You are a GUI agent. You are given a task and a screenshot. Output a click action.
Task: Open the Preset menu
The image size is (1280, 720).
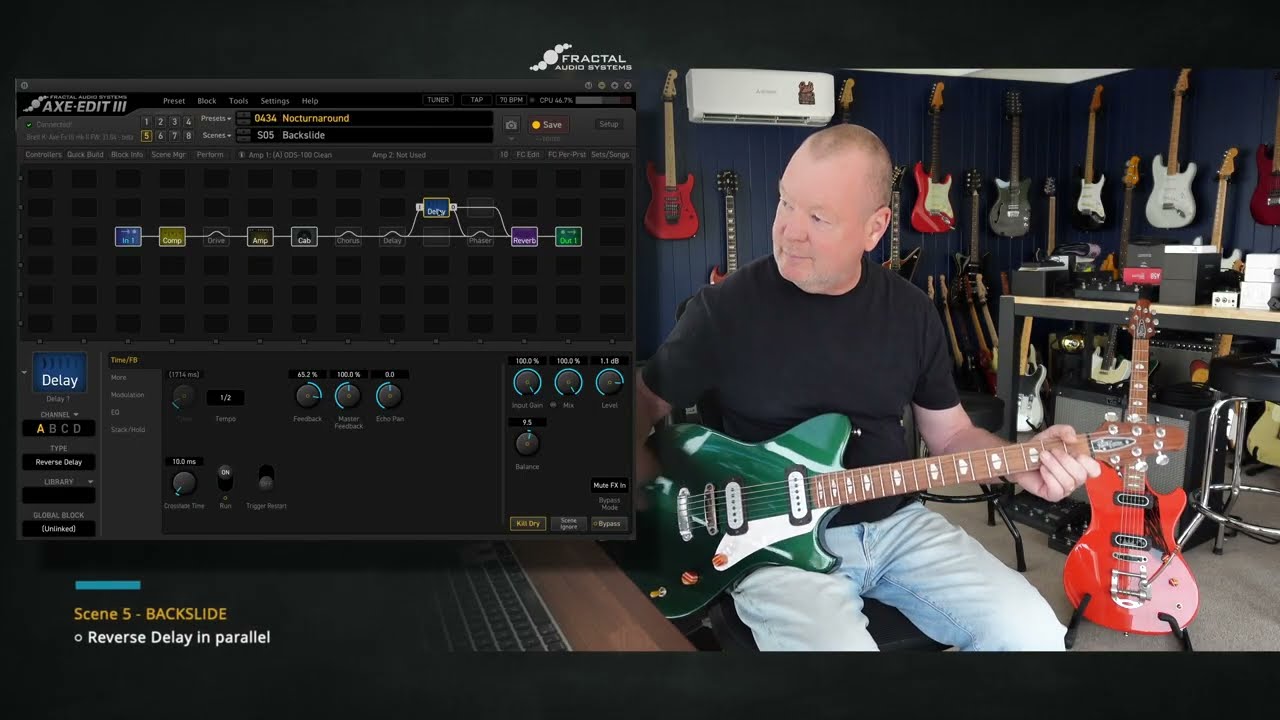click(x=174, y=101)
